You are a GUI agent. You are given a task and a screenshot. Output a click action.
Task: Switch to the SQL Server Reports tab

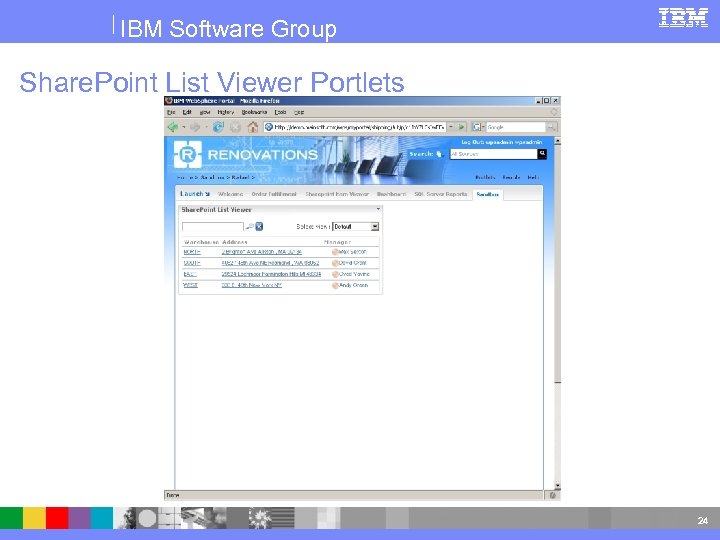[441, 194]
